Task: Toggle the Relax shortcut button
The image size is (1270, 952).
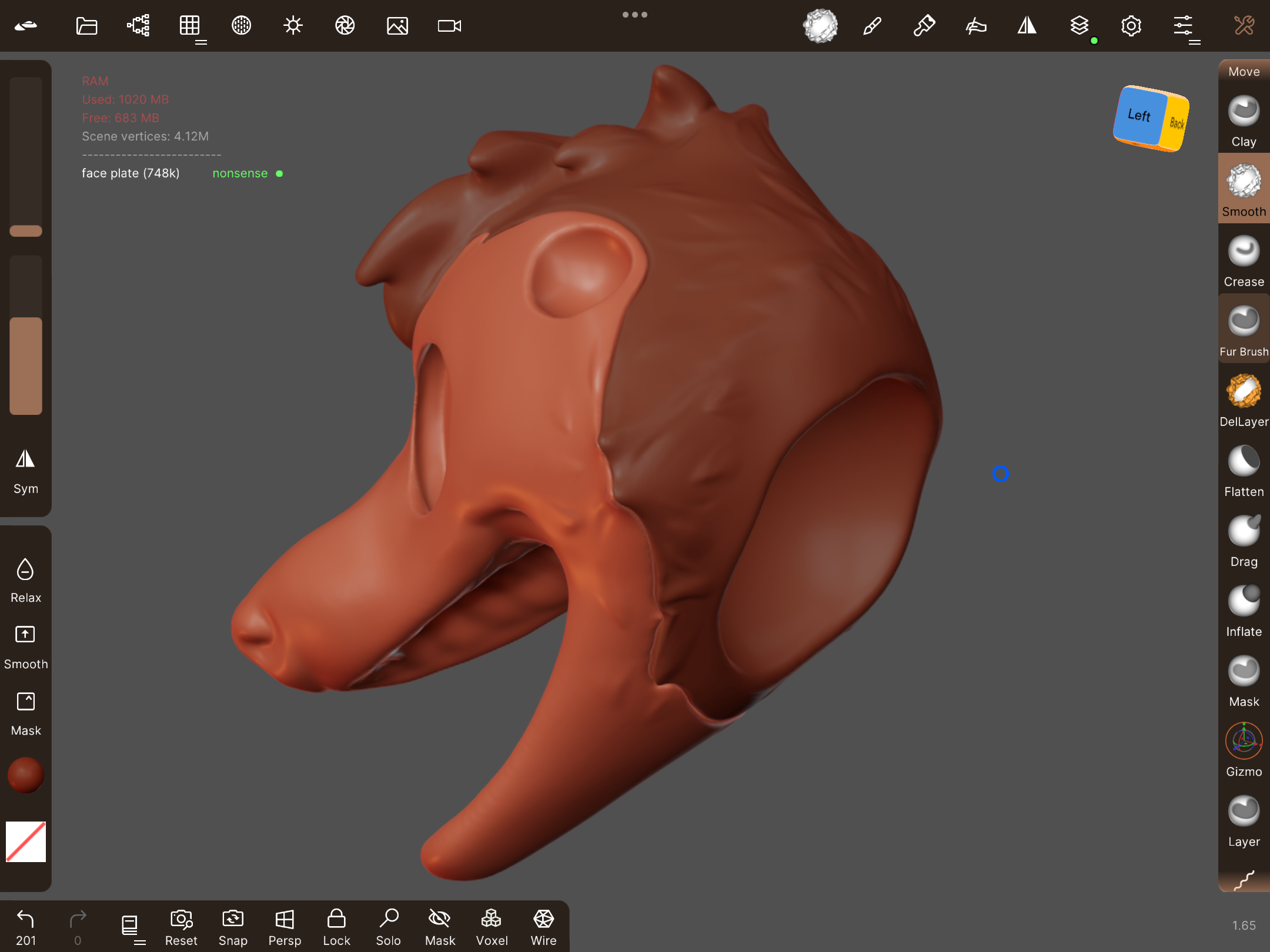Action: tap(26, 581)
